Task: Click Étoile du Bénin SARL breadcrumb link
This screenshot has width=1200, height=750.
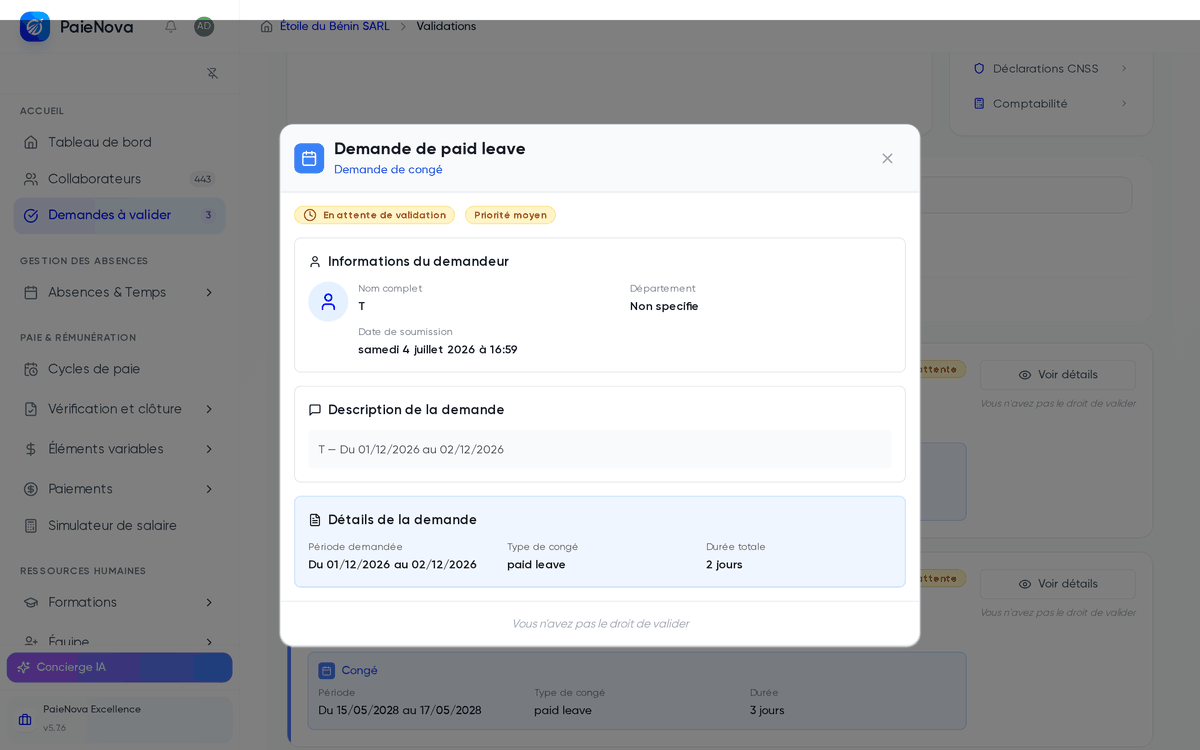Action: (335, 27)
